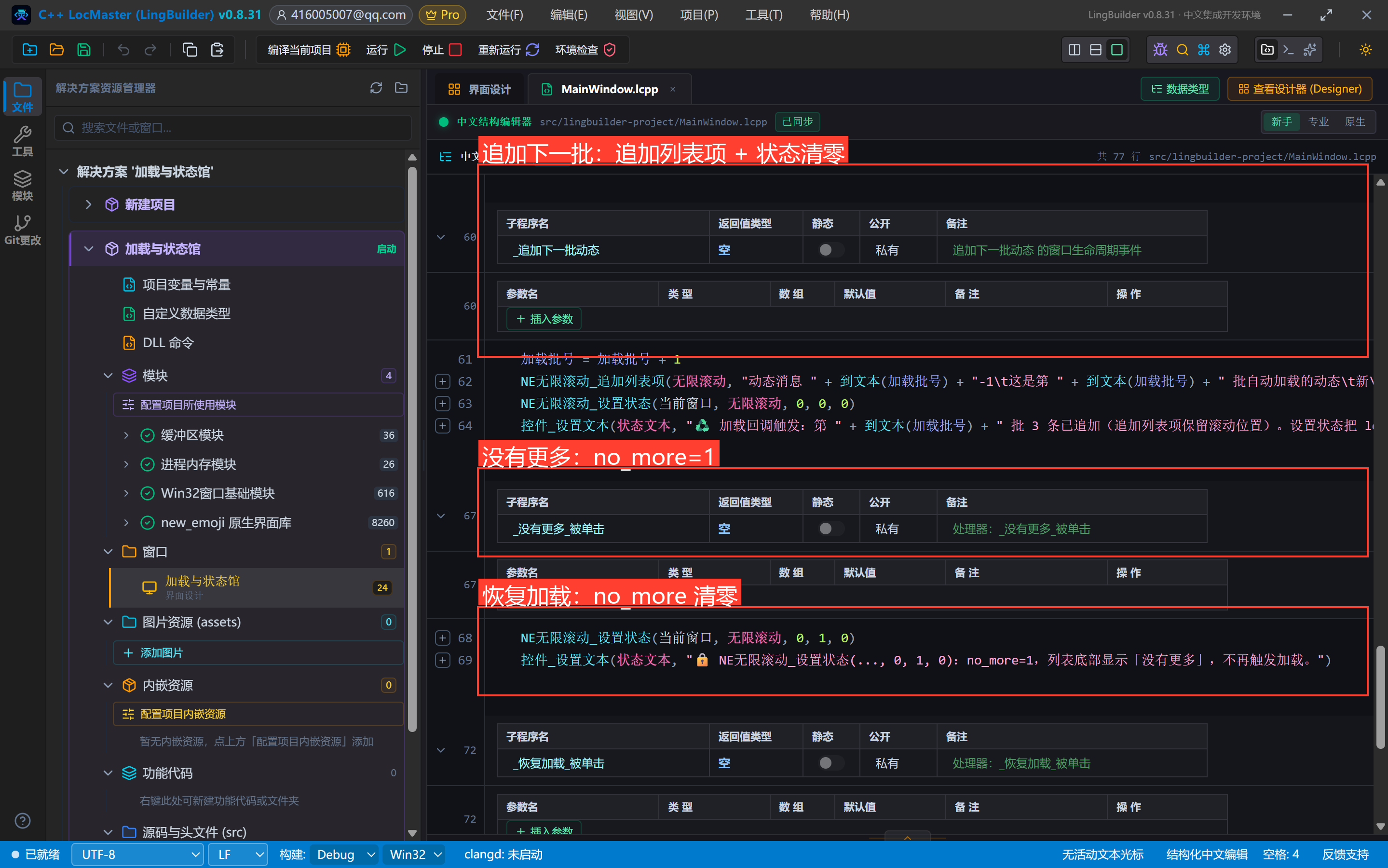
Task: Click 编译当前项目 button
Action: pos(309,50)
